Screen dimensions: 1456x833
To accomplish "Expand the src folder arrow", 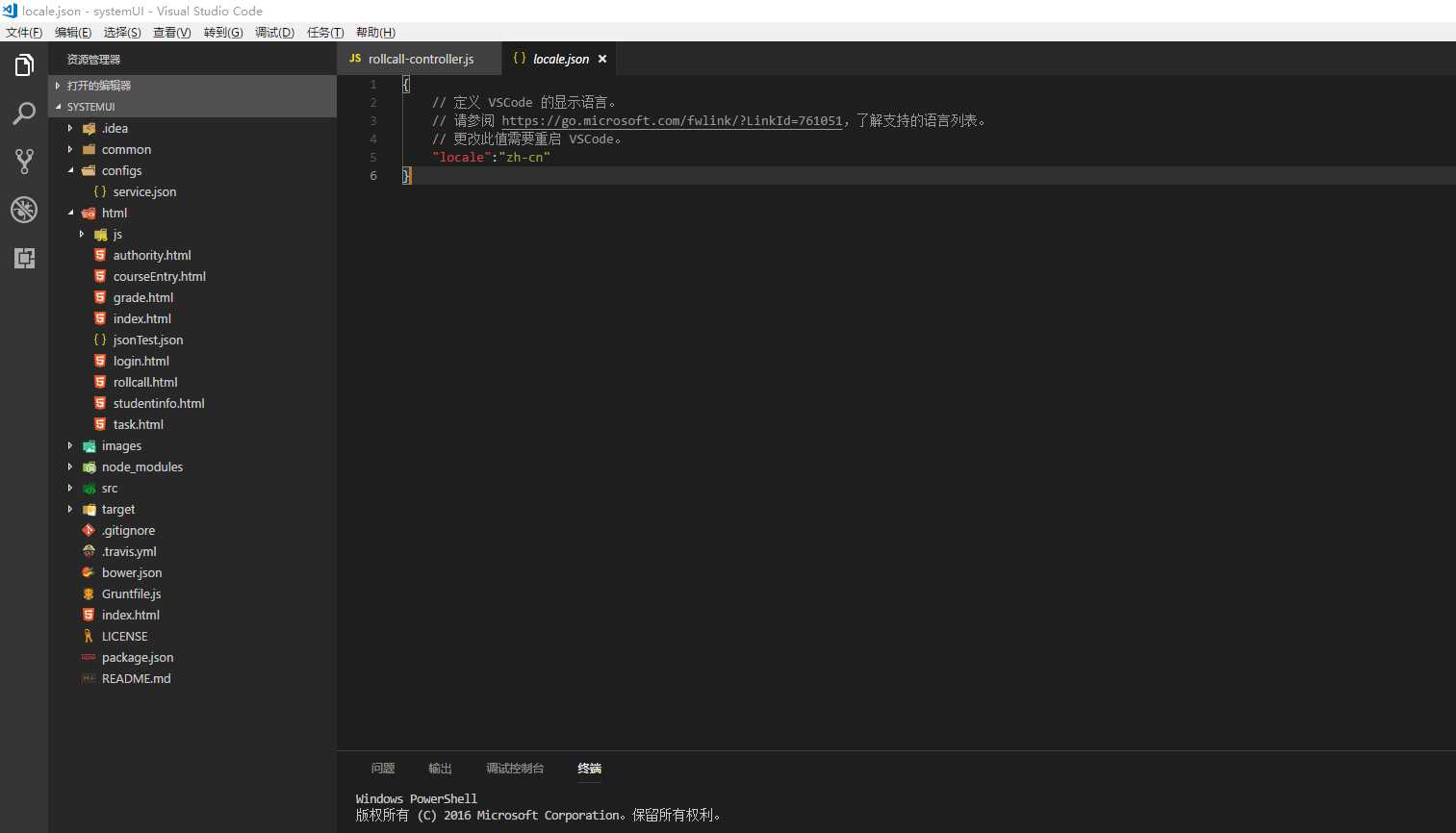I will [69, 488].
